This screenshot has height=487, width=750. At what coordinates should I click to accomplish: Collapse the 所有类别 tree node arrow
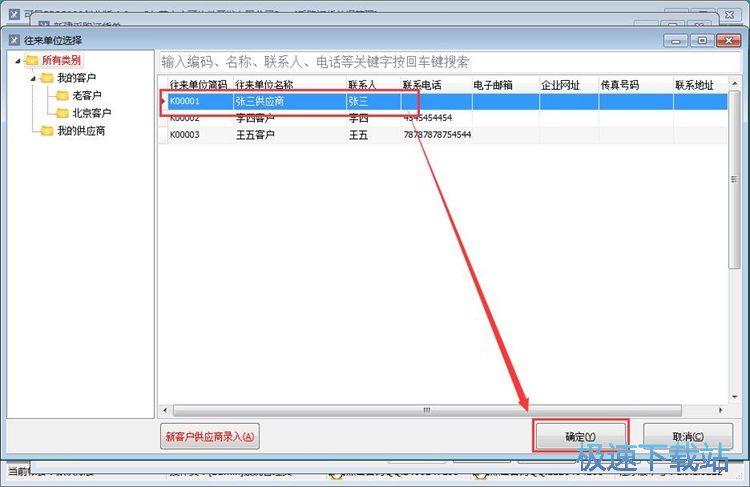tap(18, 61)
